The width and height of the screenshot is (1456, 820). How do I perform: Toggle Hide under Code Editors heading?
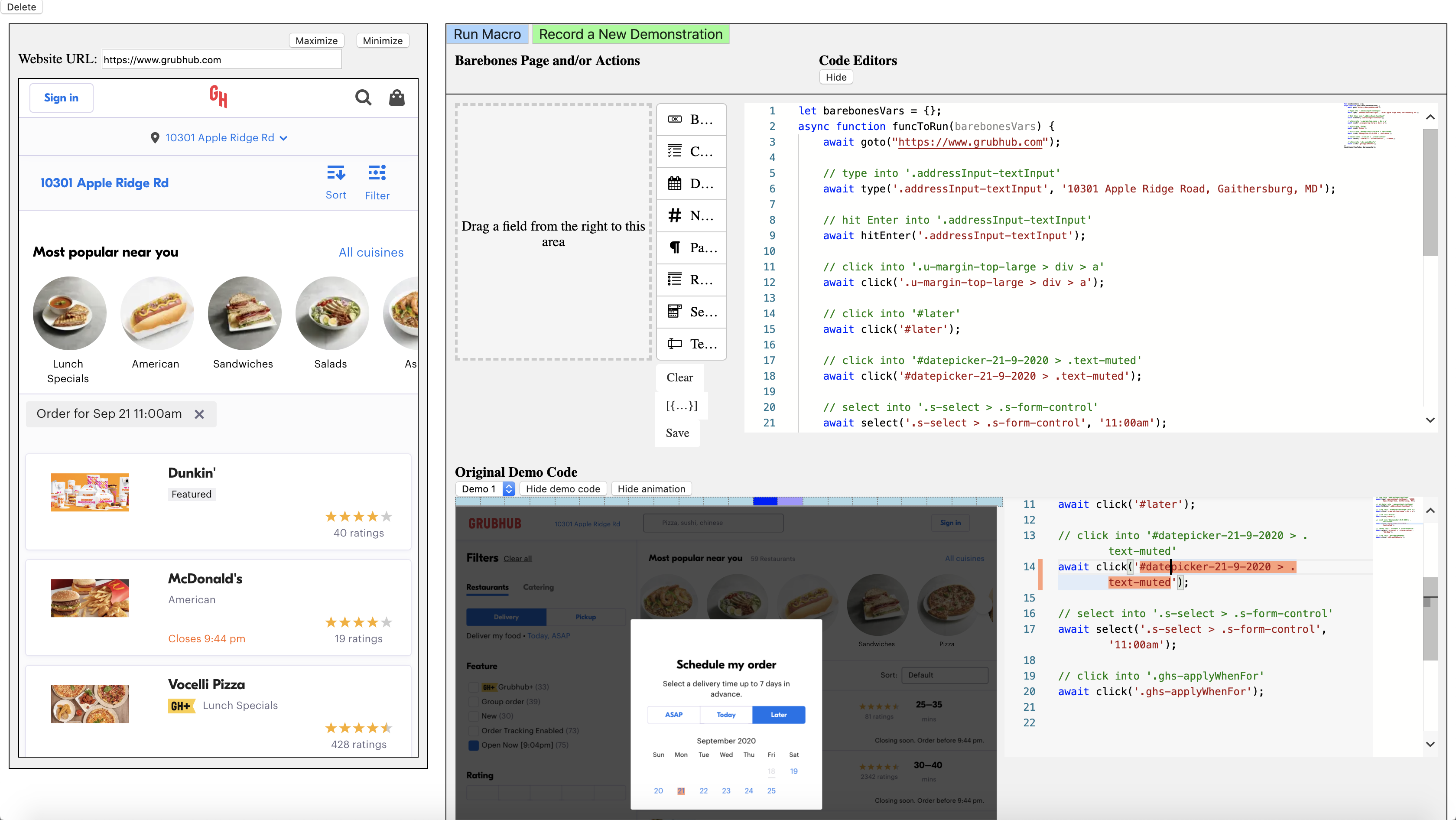835,78
